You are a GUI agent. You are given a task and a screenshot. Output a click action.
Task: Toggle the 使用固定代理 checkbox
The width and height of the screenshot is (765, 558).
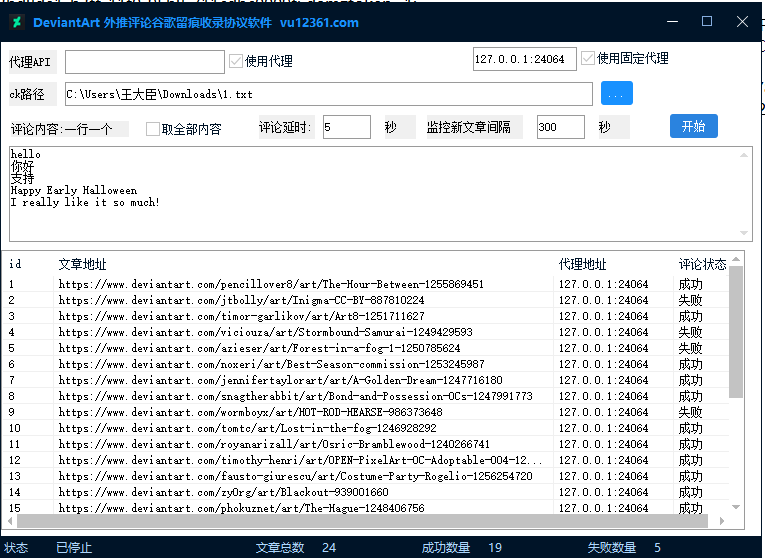588,59
